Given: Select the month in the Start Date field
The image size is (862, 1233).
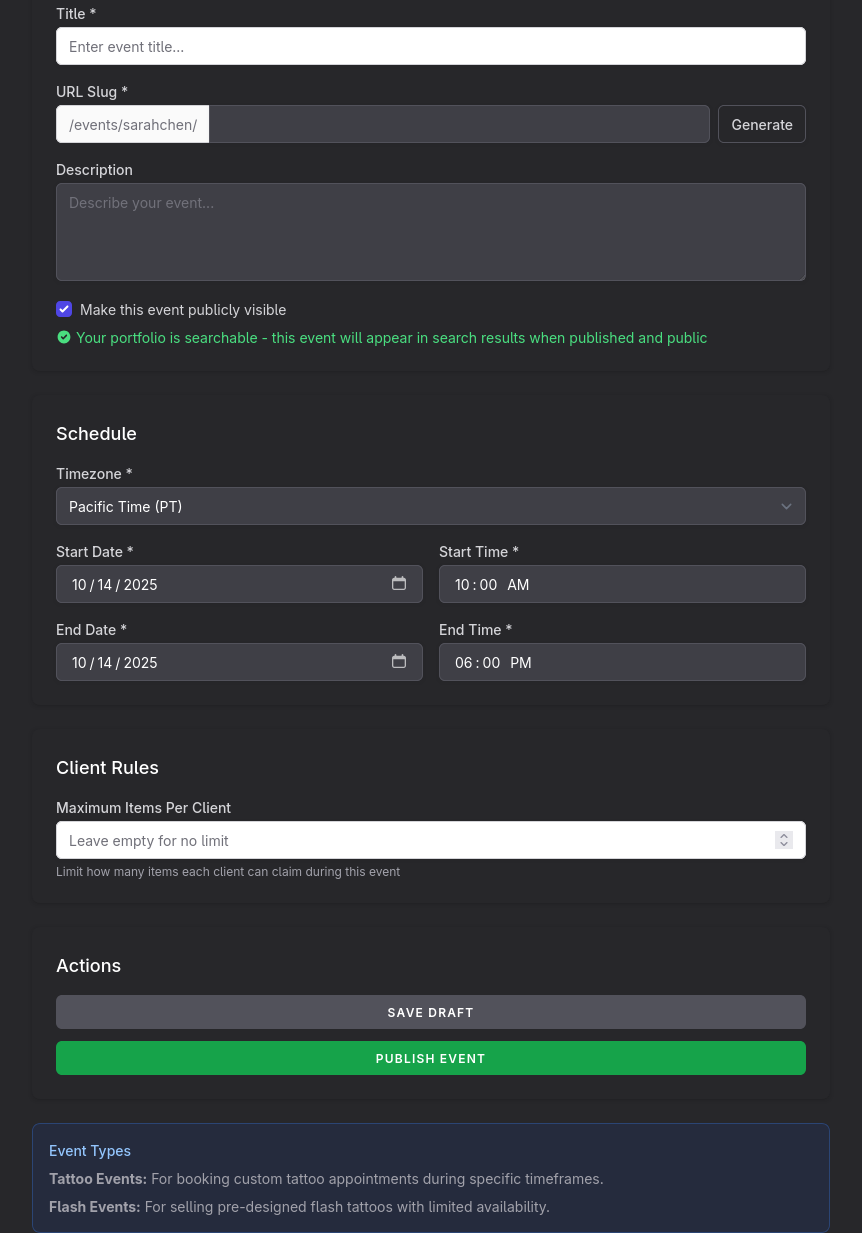Looking at the screenshot, I should [x=79, y=585].
